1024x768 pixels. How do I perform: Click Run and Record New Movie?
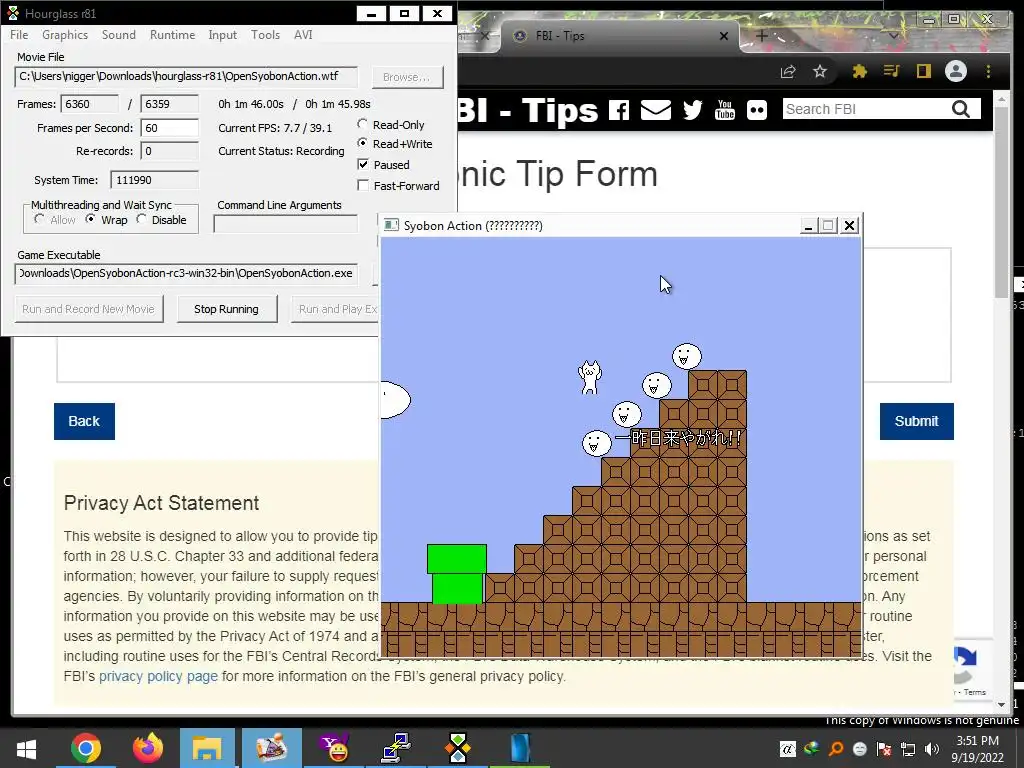89,309
